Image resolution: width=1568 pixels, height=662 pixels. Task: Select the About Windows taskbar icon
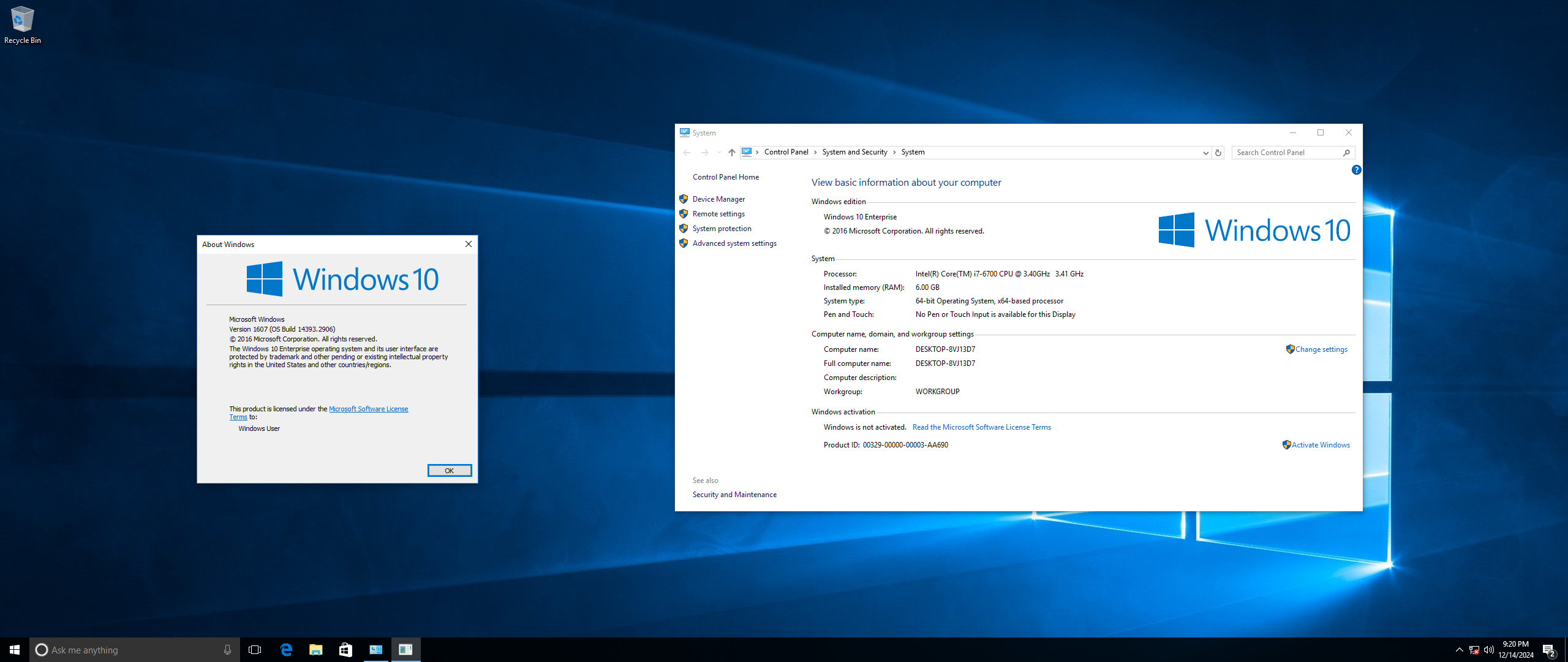click(405, 650)
